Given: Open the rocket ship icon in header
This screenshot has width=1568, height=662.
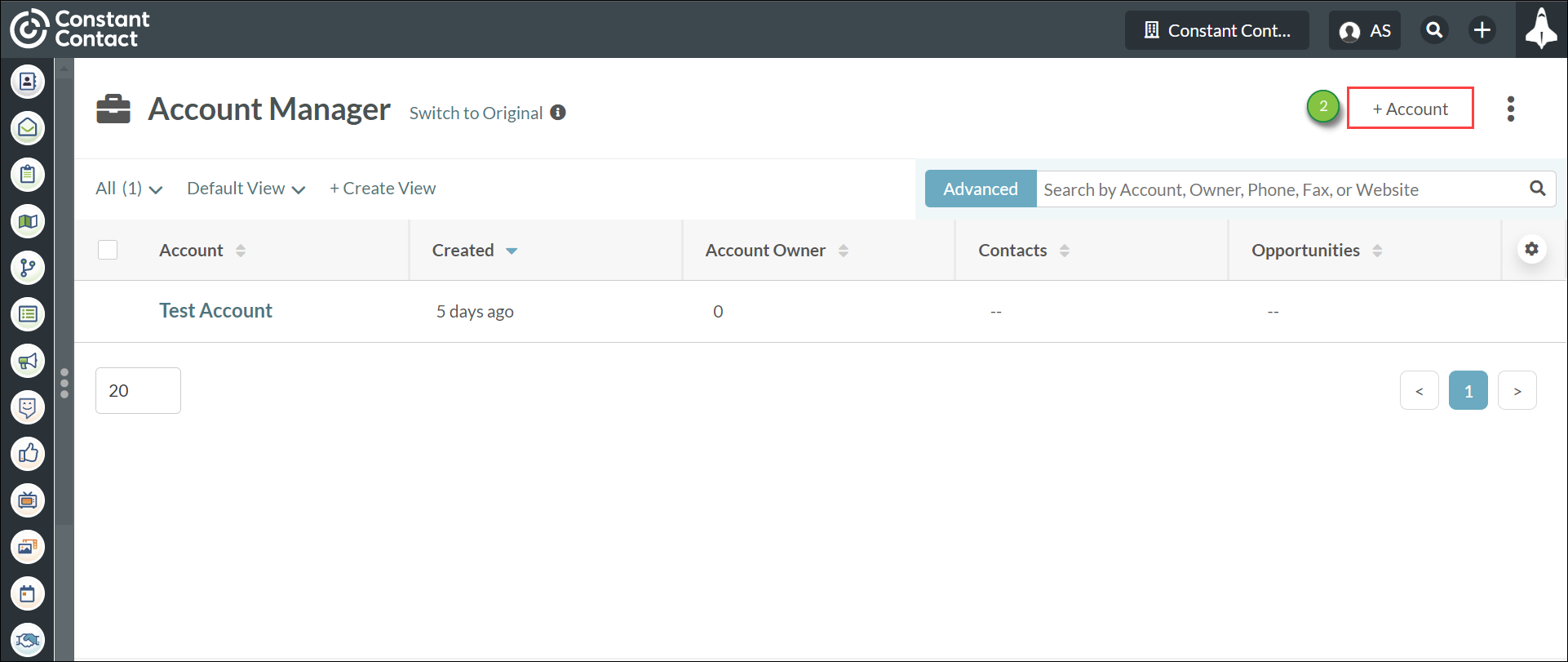Looking at the screenshot, I should coord(1541,29).
